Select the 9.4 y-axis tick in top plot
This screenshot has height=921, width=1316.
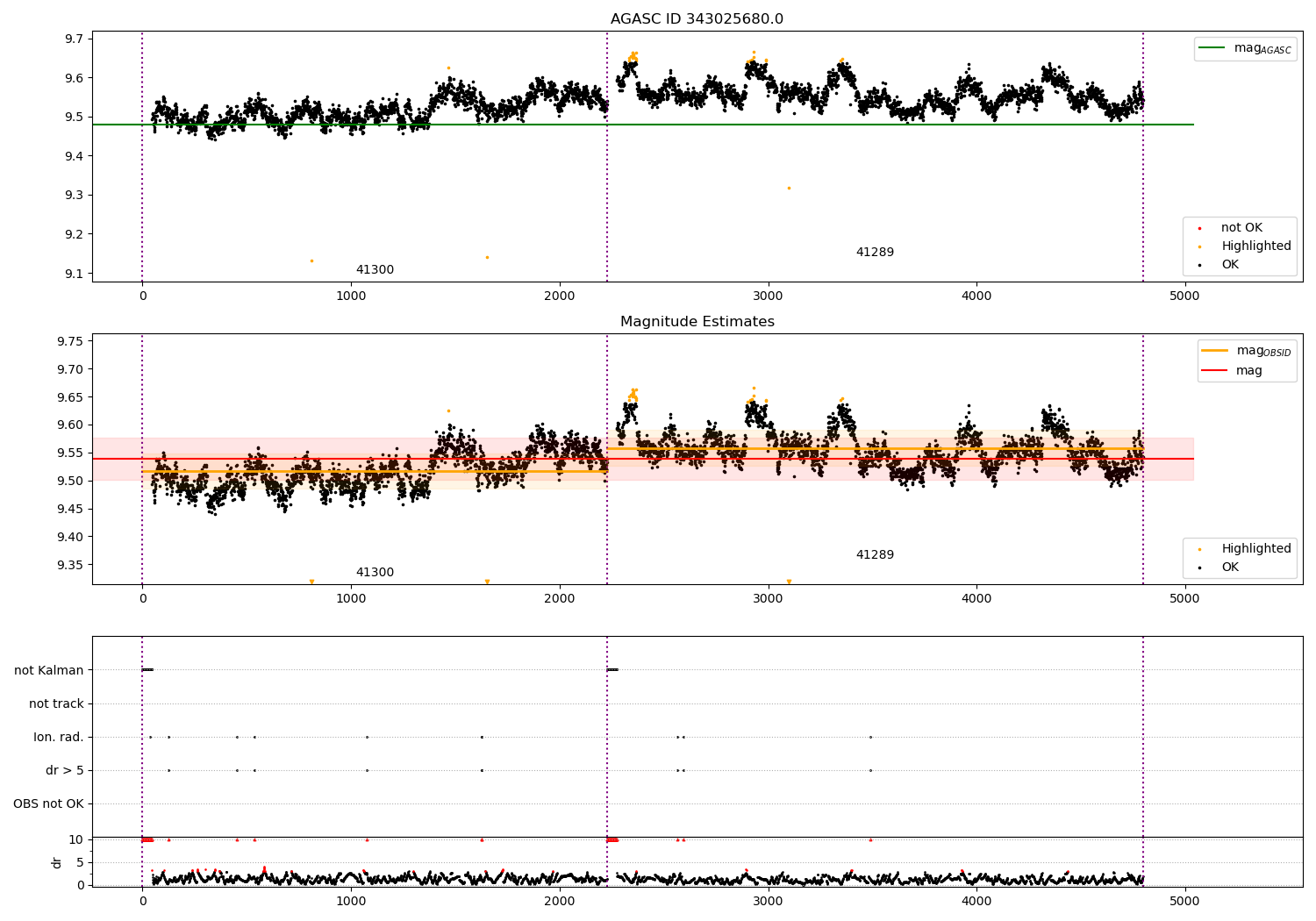point(74,156)
